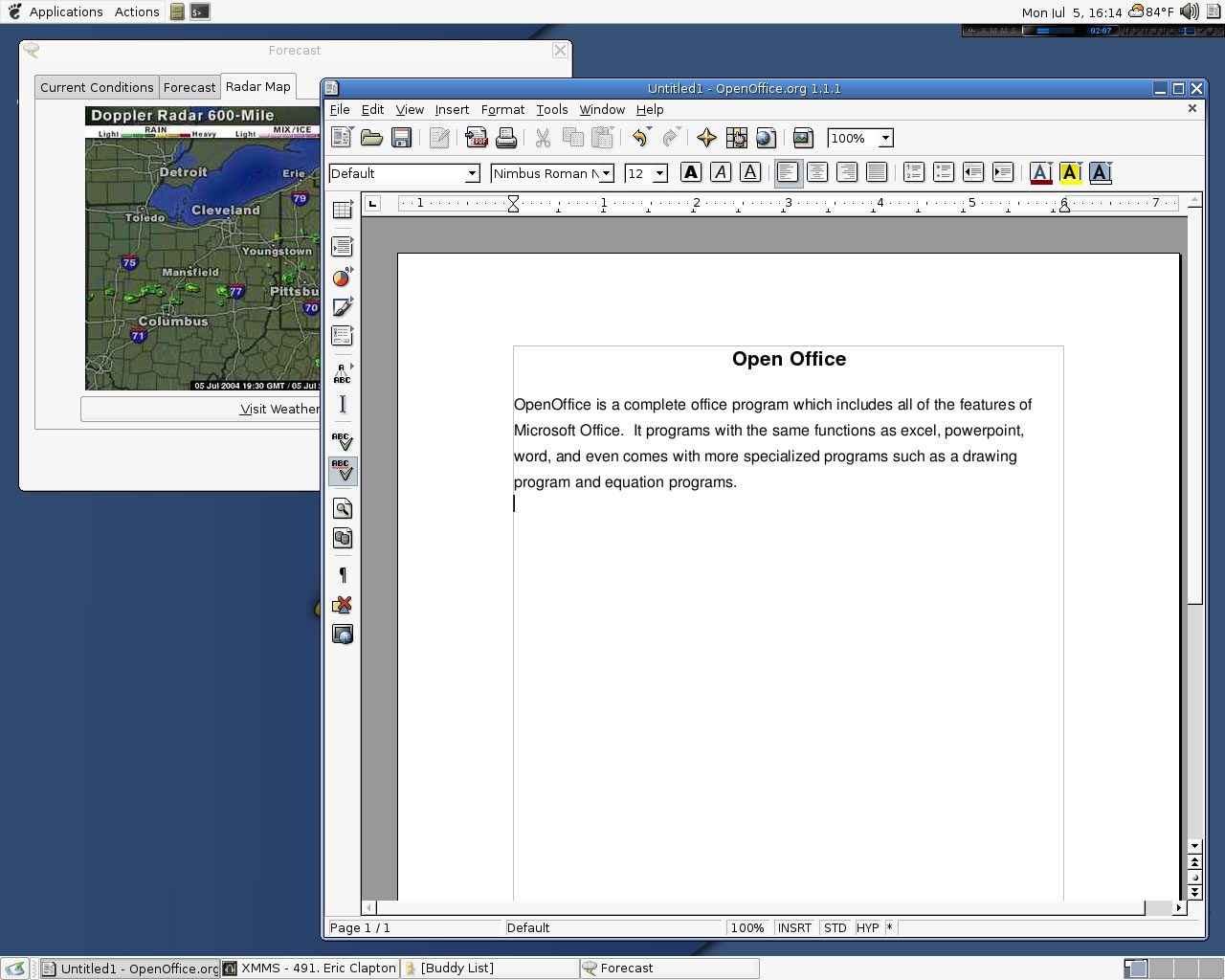
Task: Open the Insert menu
Action: [452, 109]
